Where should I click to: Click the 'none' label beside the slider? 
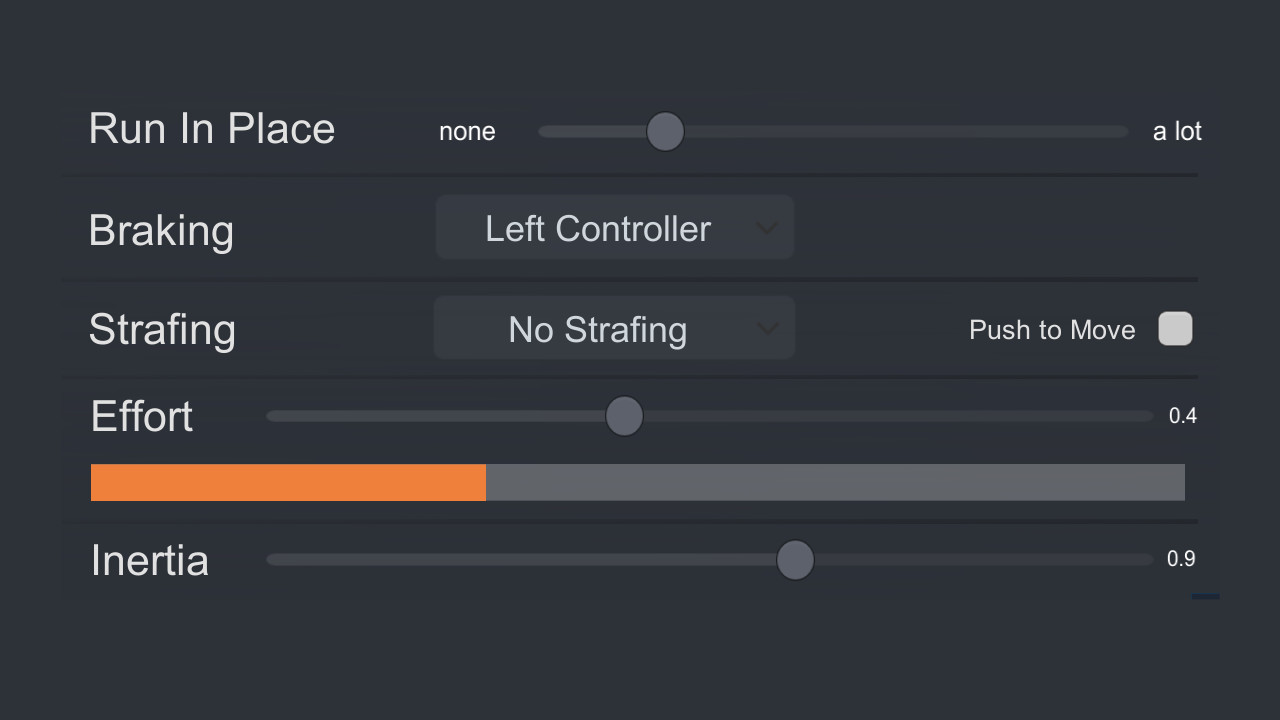(x=467, y=131)
